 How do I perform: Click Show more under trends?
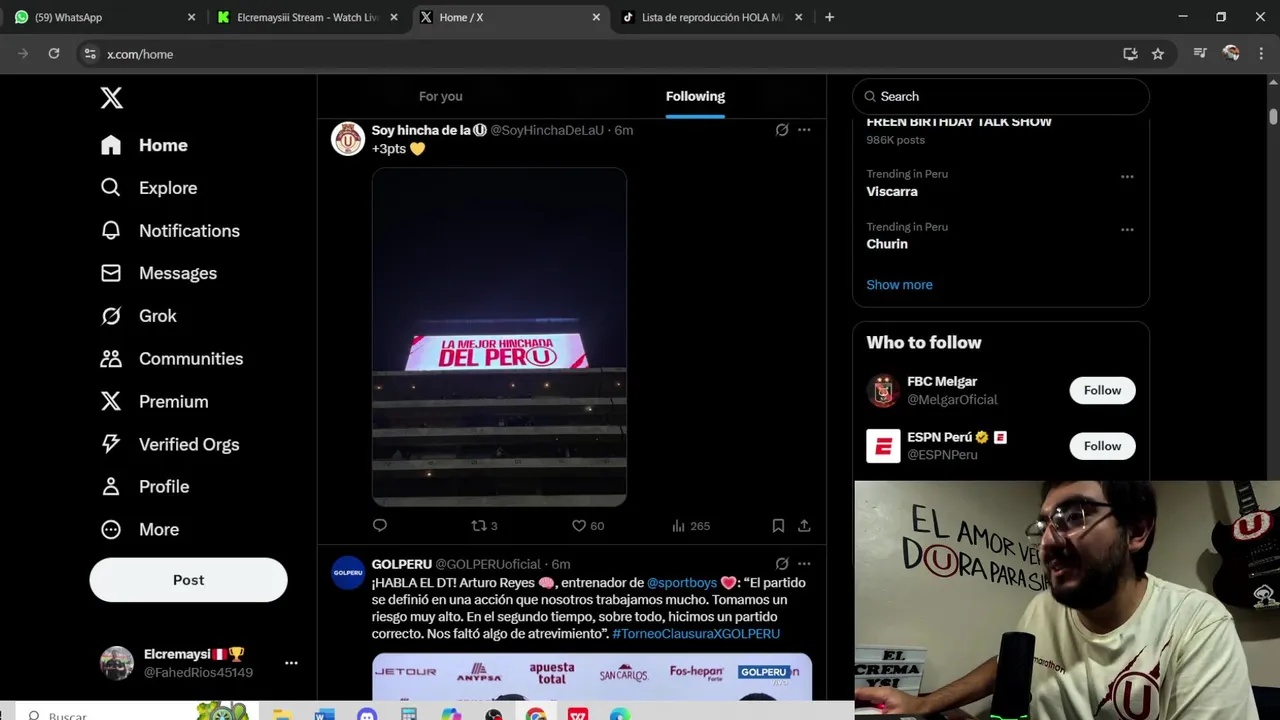pyautogui.click(x=899, y=285)
